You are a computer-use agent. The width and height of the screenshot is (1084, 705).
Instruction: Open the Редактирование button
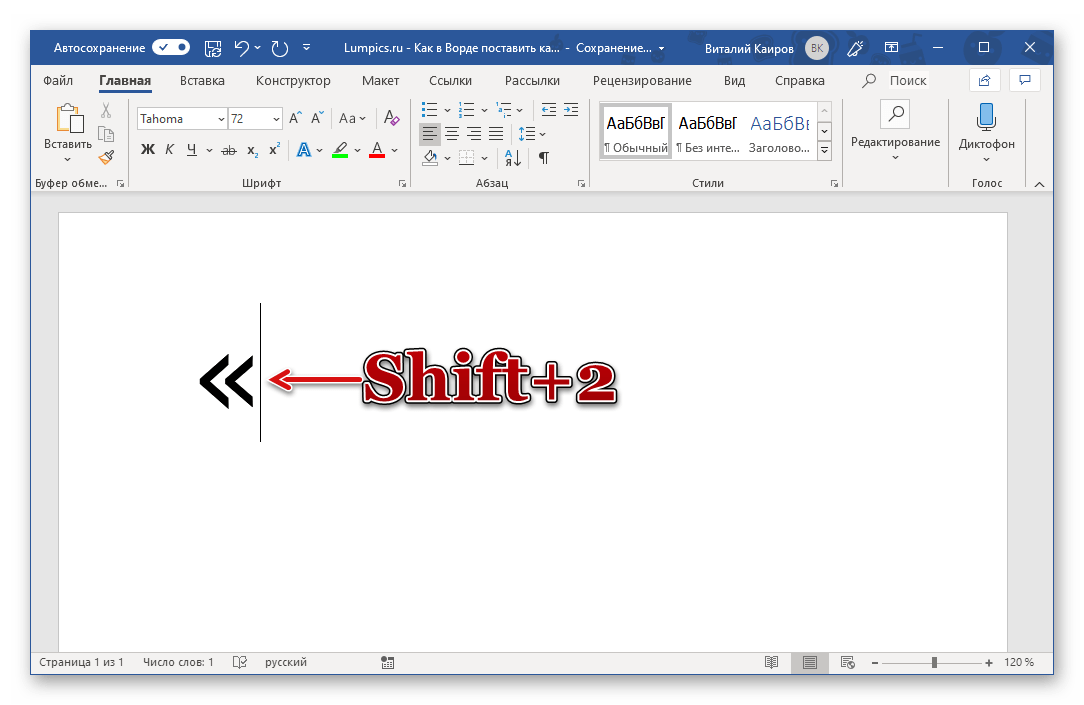pyautogui.click(x=895, y=130)
